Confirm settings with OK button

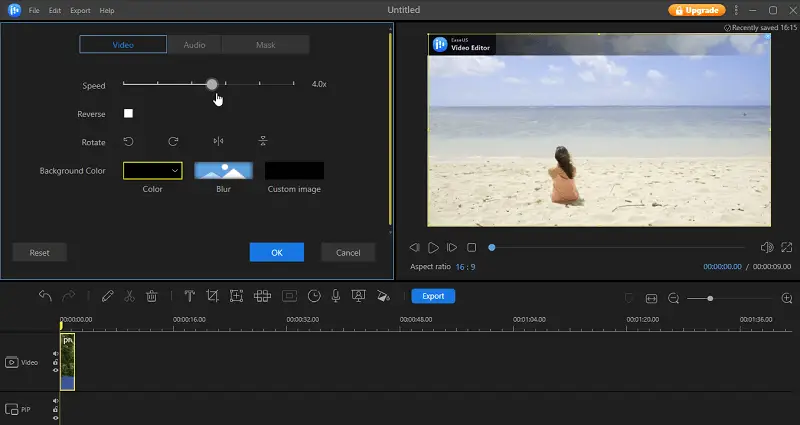277,253
